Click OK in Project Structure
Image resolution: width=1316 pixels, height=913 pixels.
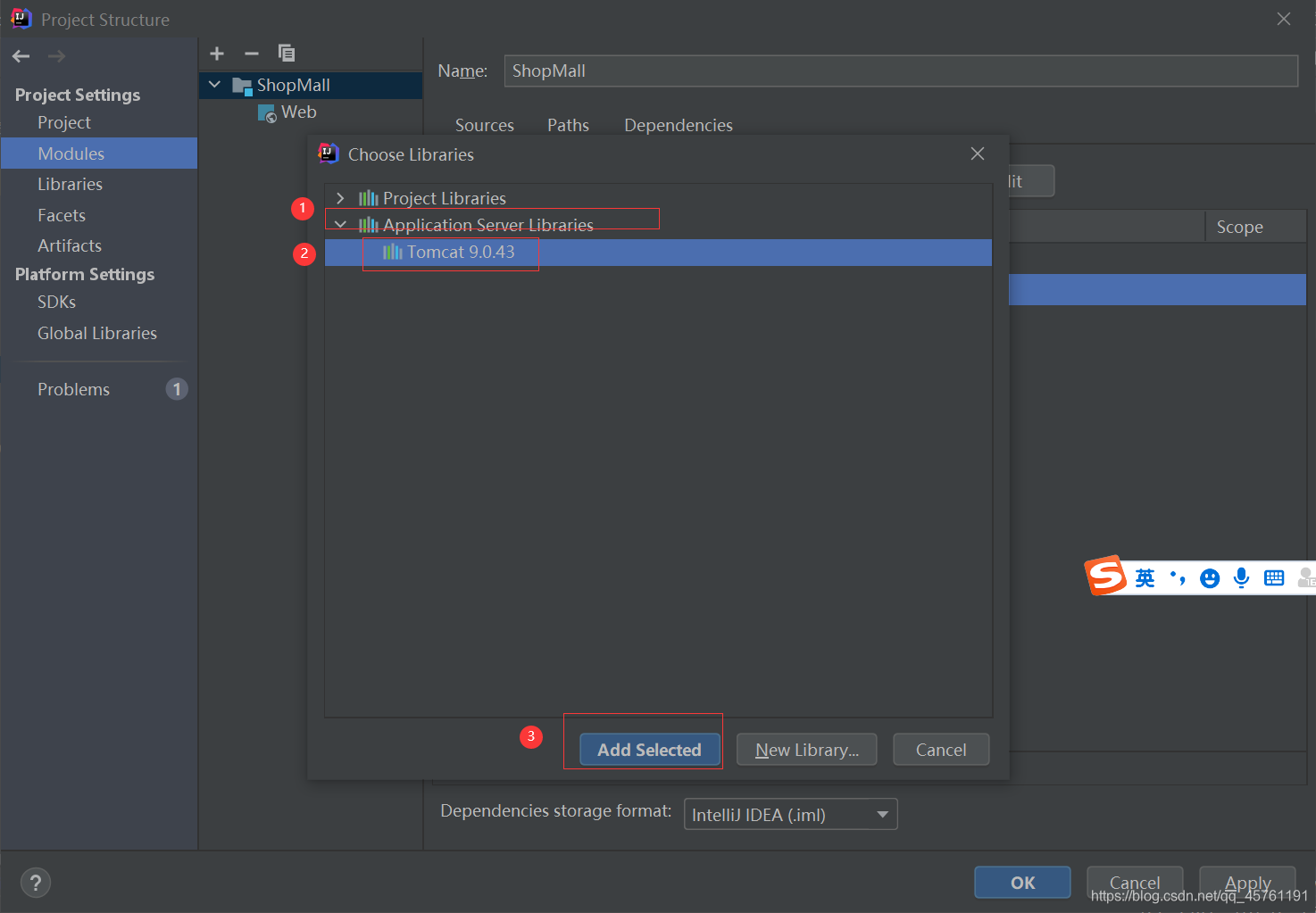(x=1022, y=883)
